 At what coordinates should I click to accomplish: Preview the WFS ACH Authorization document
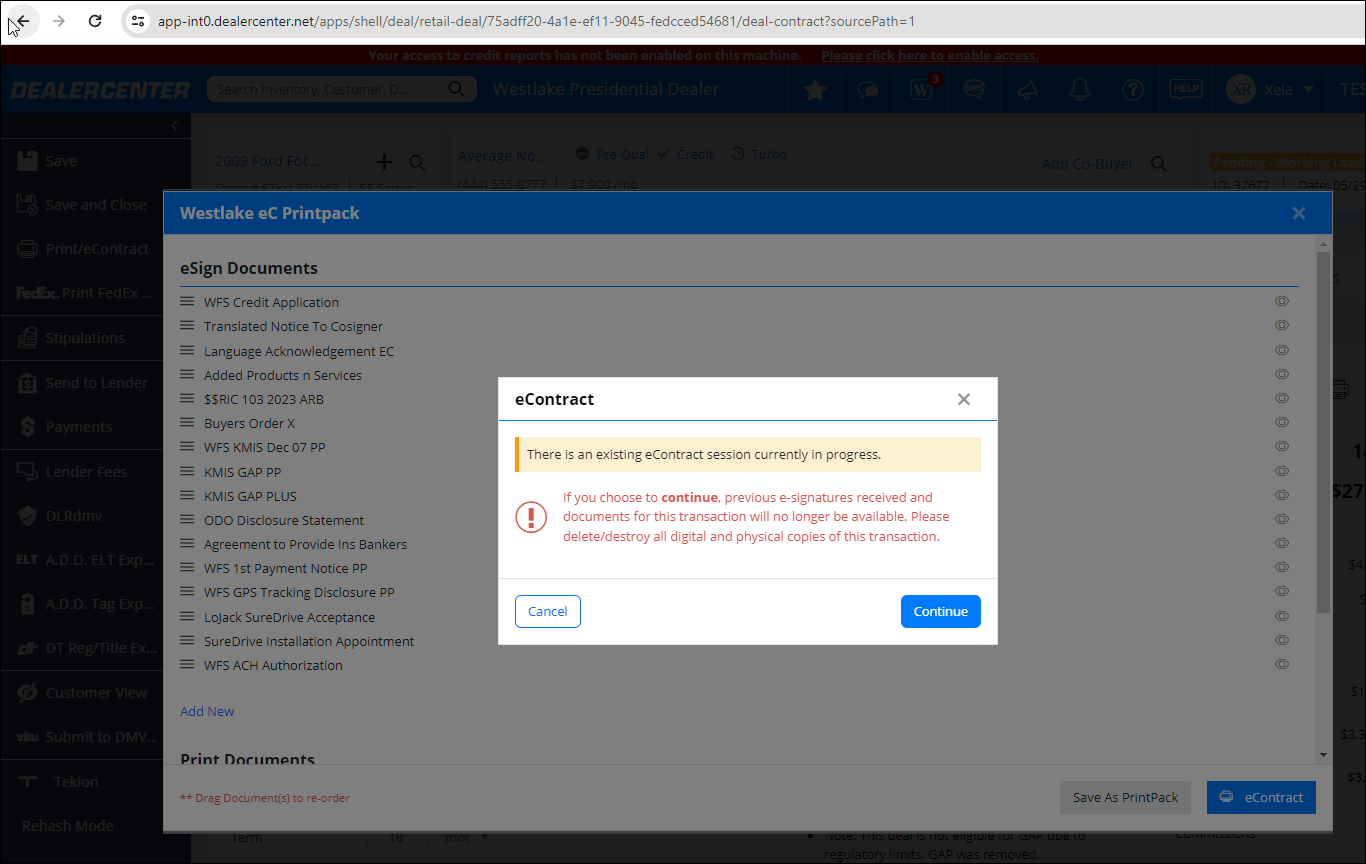(x=1282, y=664)
